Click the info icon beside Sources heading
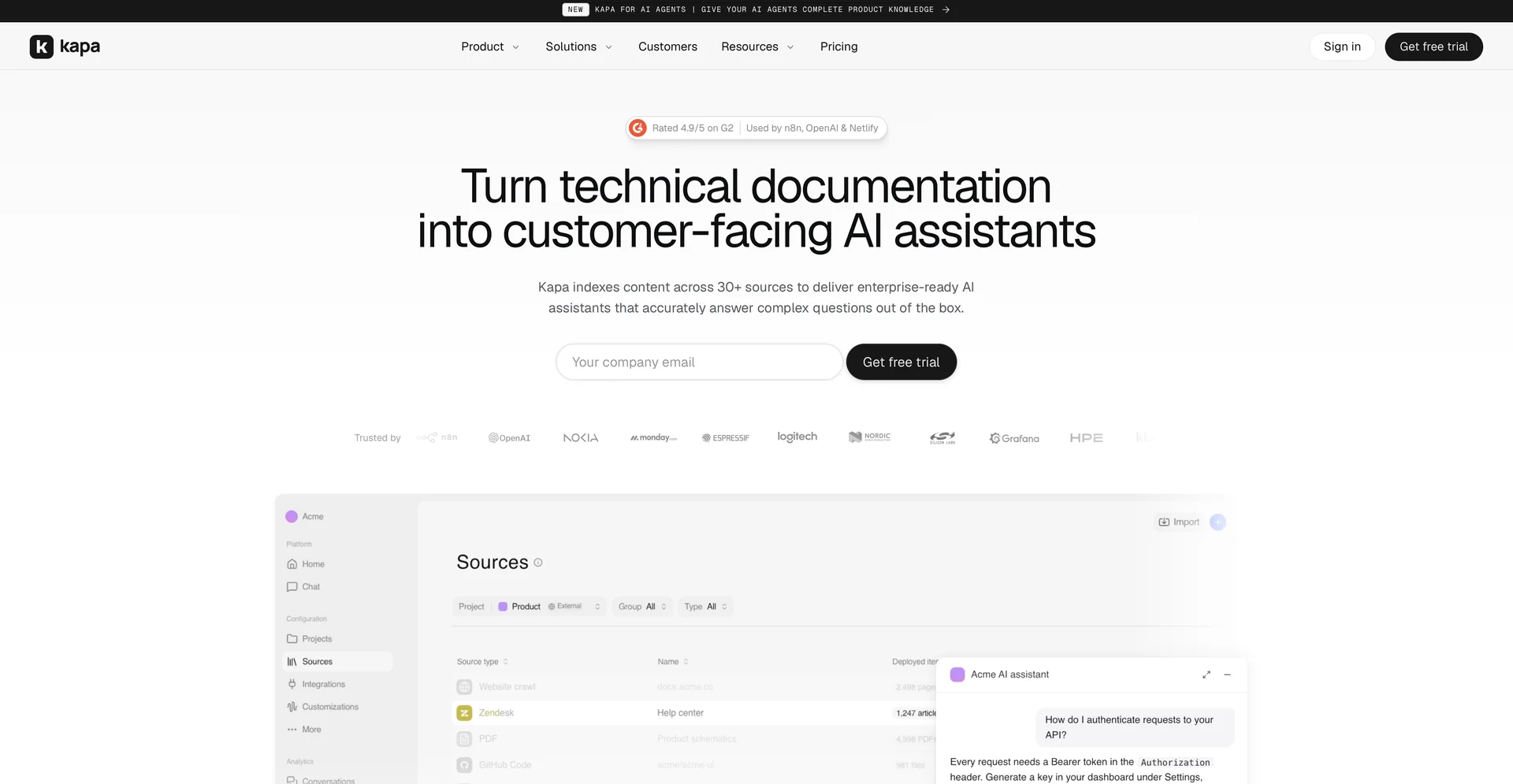The height and width of the screenshot is (784, 1513). (x=538, y=563)
